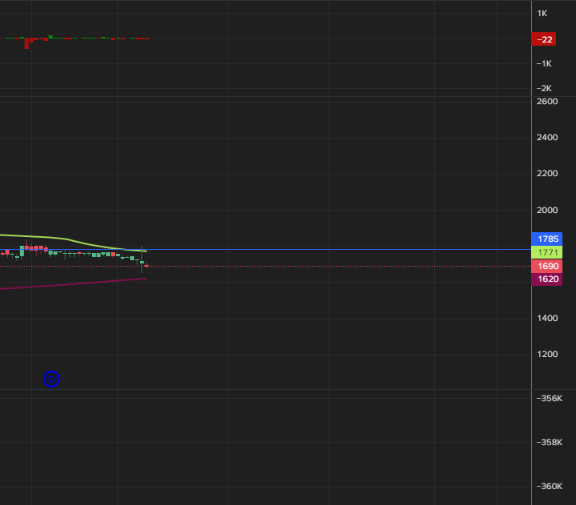Click the red -22 indicator value label
Screen dimensions: 576x505
point(543,39)
